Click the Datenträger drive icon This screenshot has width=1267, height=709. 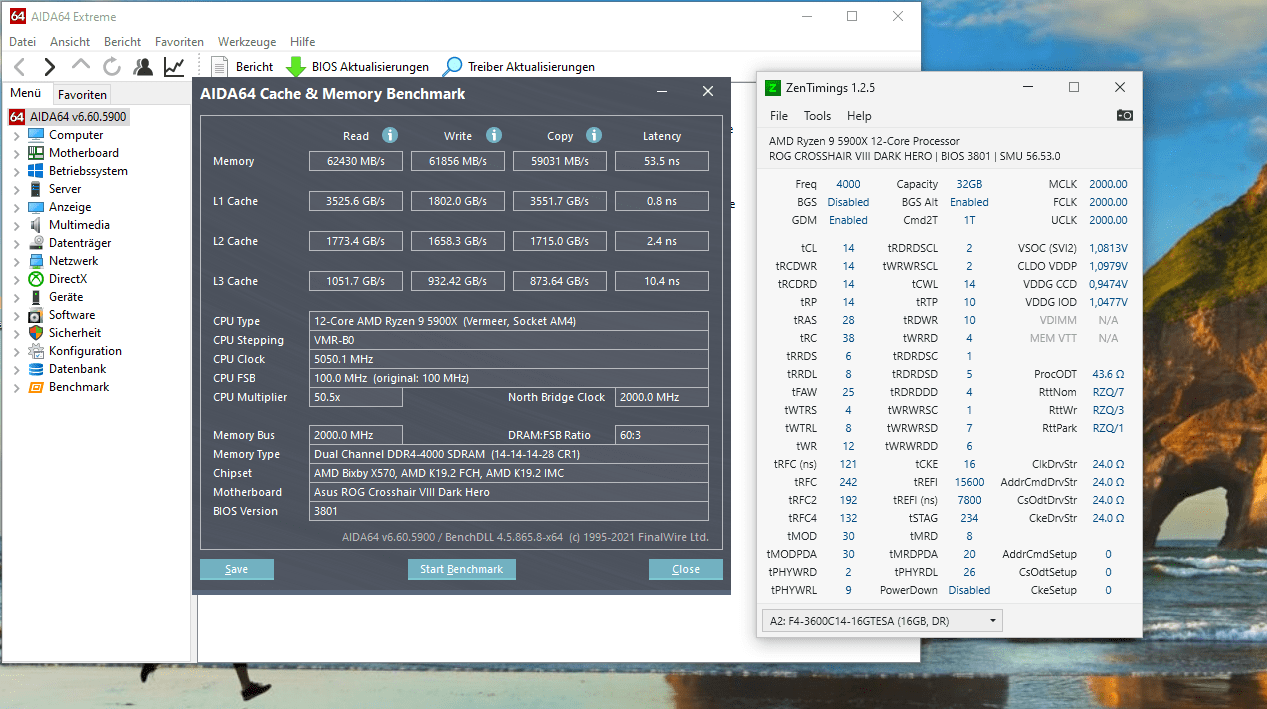click(x=36, y=243)
